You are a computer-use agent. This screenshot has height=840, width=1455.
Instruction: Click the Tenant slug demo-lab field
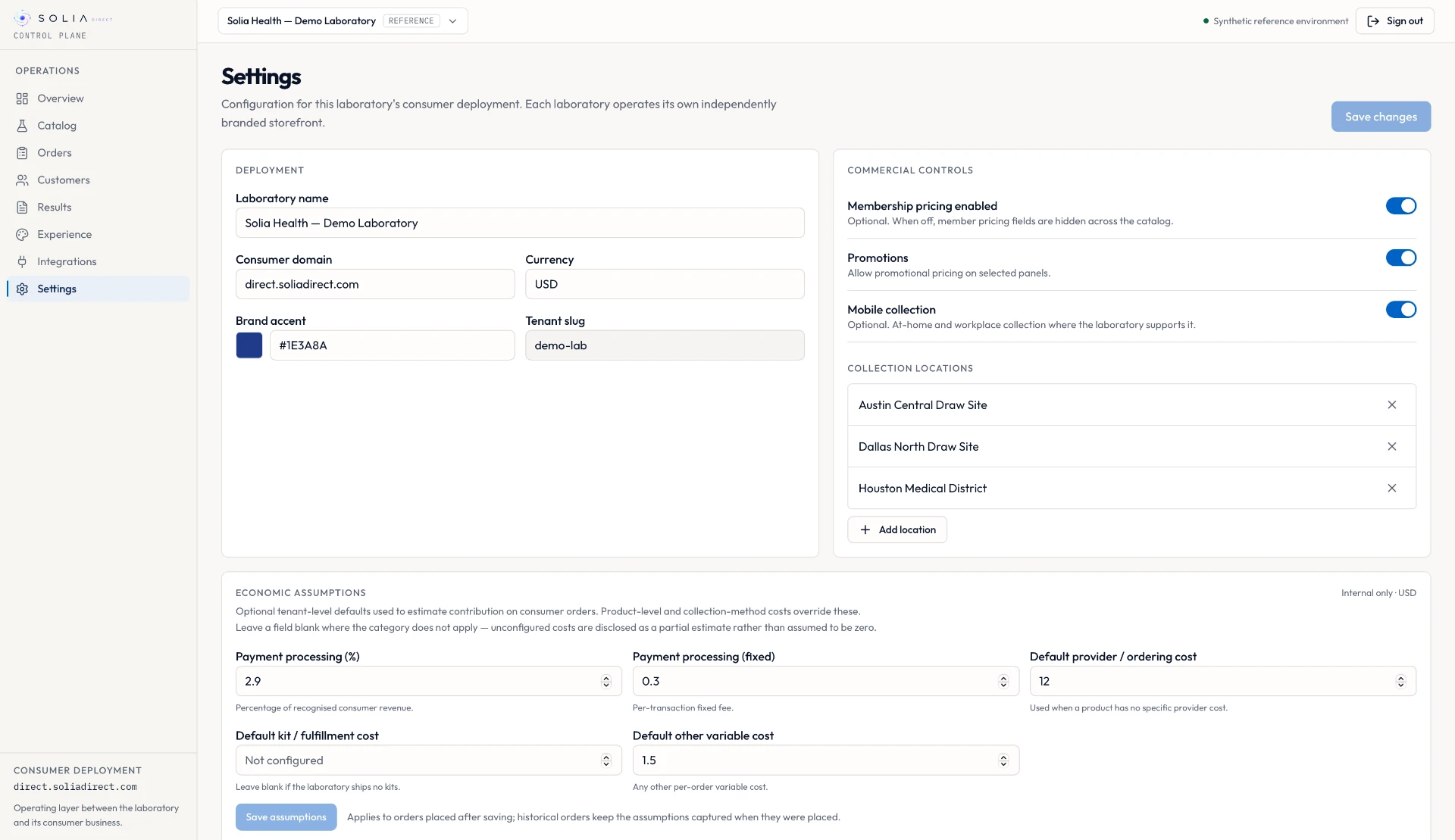tap(665, 345)
